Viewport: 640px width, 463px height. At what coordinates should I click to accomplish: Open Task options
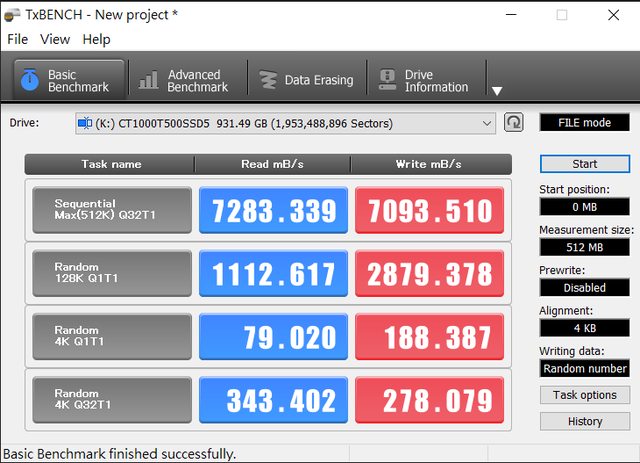(x=584, y=395)
